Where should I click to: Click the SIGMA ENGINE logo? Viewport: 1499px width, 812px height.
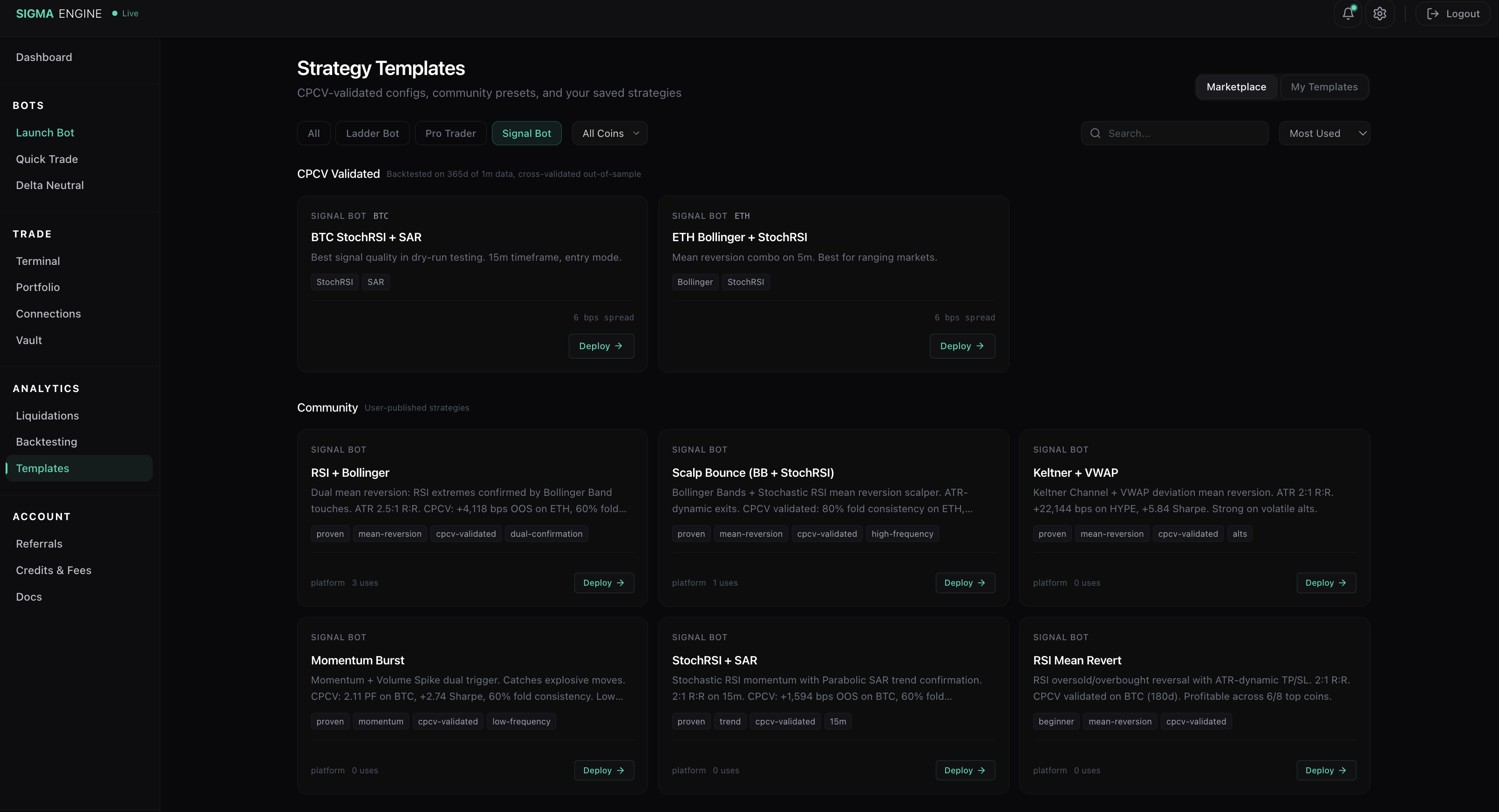point(59,14)
